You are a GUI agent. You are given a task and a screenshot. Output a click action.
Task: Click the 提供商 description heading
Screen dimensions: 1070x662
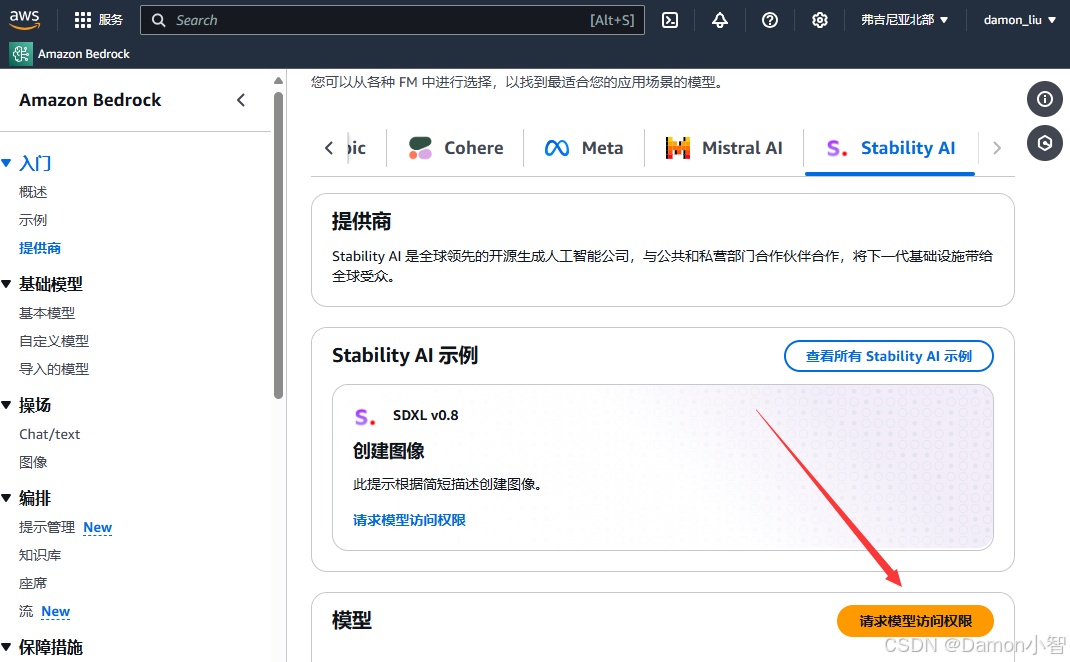pos(361,222)
